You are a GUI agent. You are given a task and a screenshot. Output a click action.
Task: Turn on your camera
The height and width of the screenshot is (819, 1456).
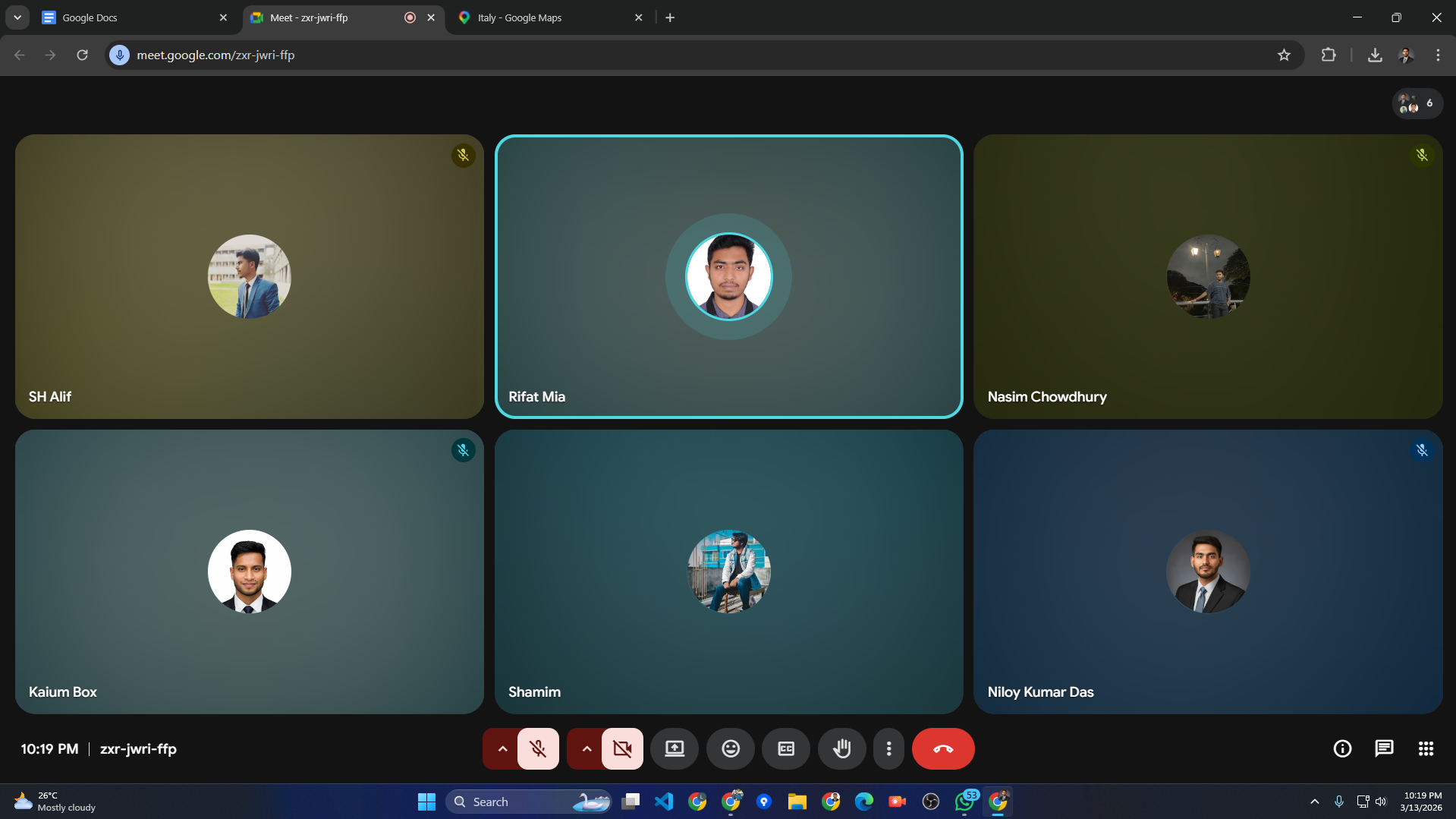[622, 748]
